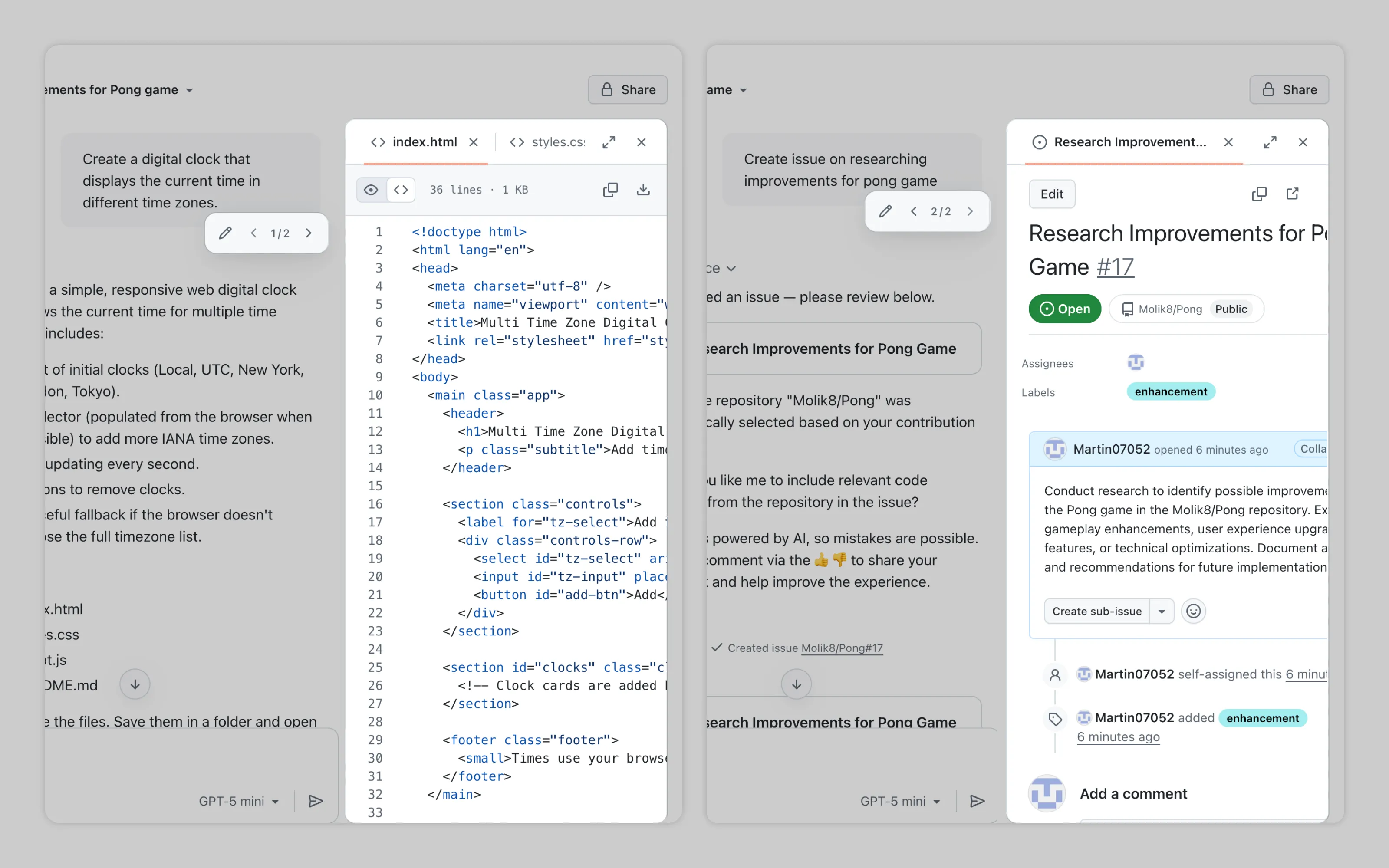Switch to code view toggle

[x=401, y=190]
